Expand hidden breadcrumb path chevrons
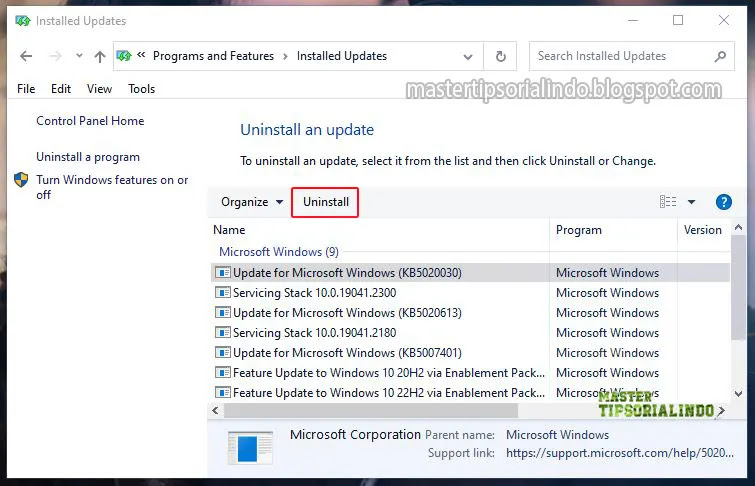The height and width of the screenshot is (486, 755). tap(141, 55)
